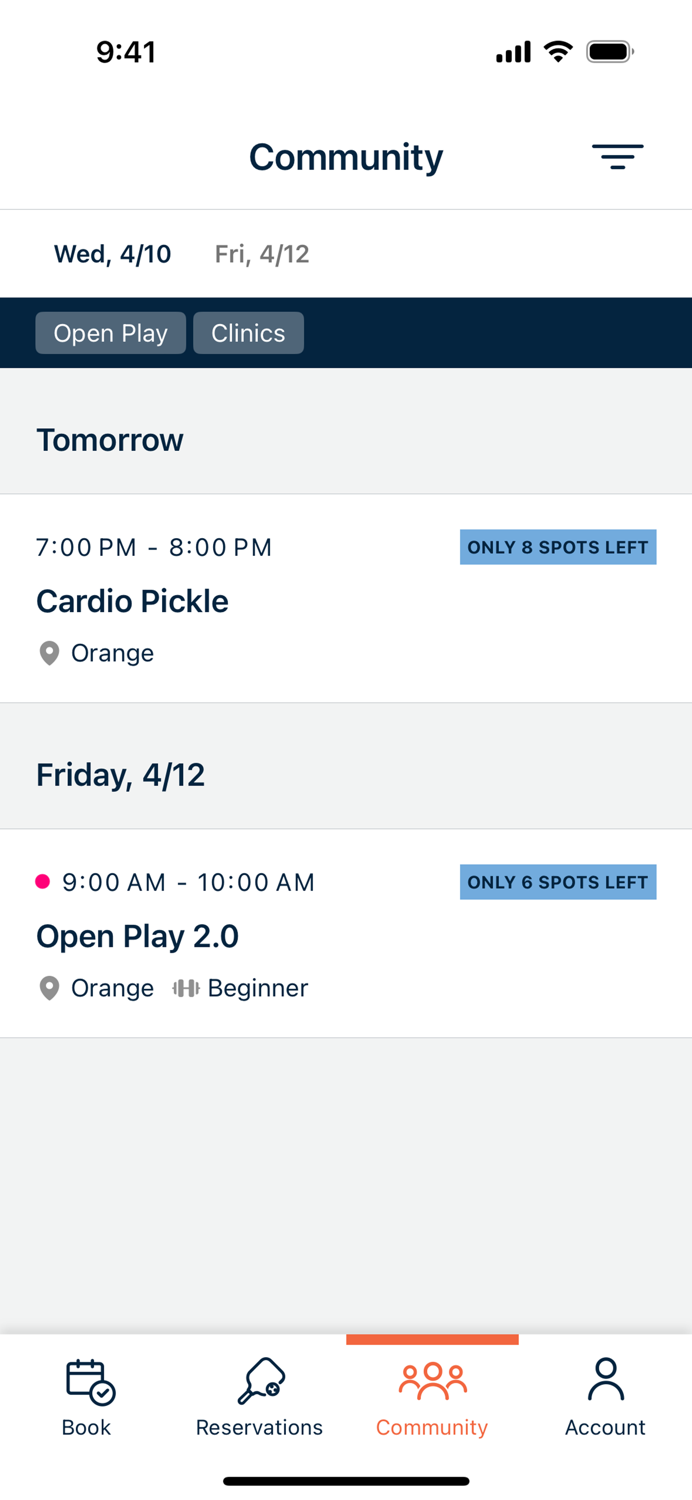Switch to the Fri, 4/12 date tab
This screenshot has height=1500, width=692.
(x=262, y=254)
